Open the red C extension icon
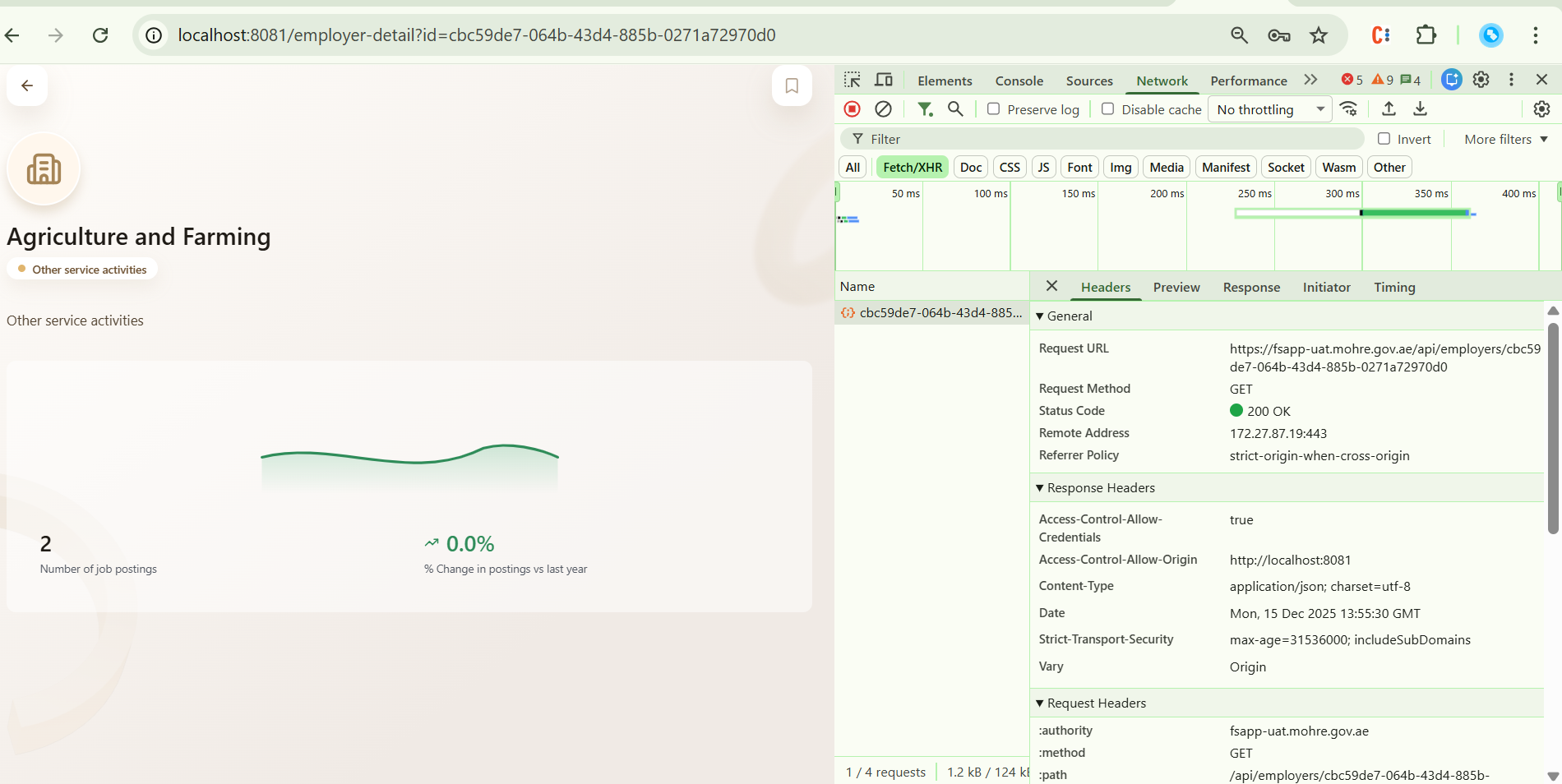The image size is (1562, 784). pos(1381,35)
